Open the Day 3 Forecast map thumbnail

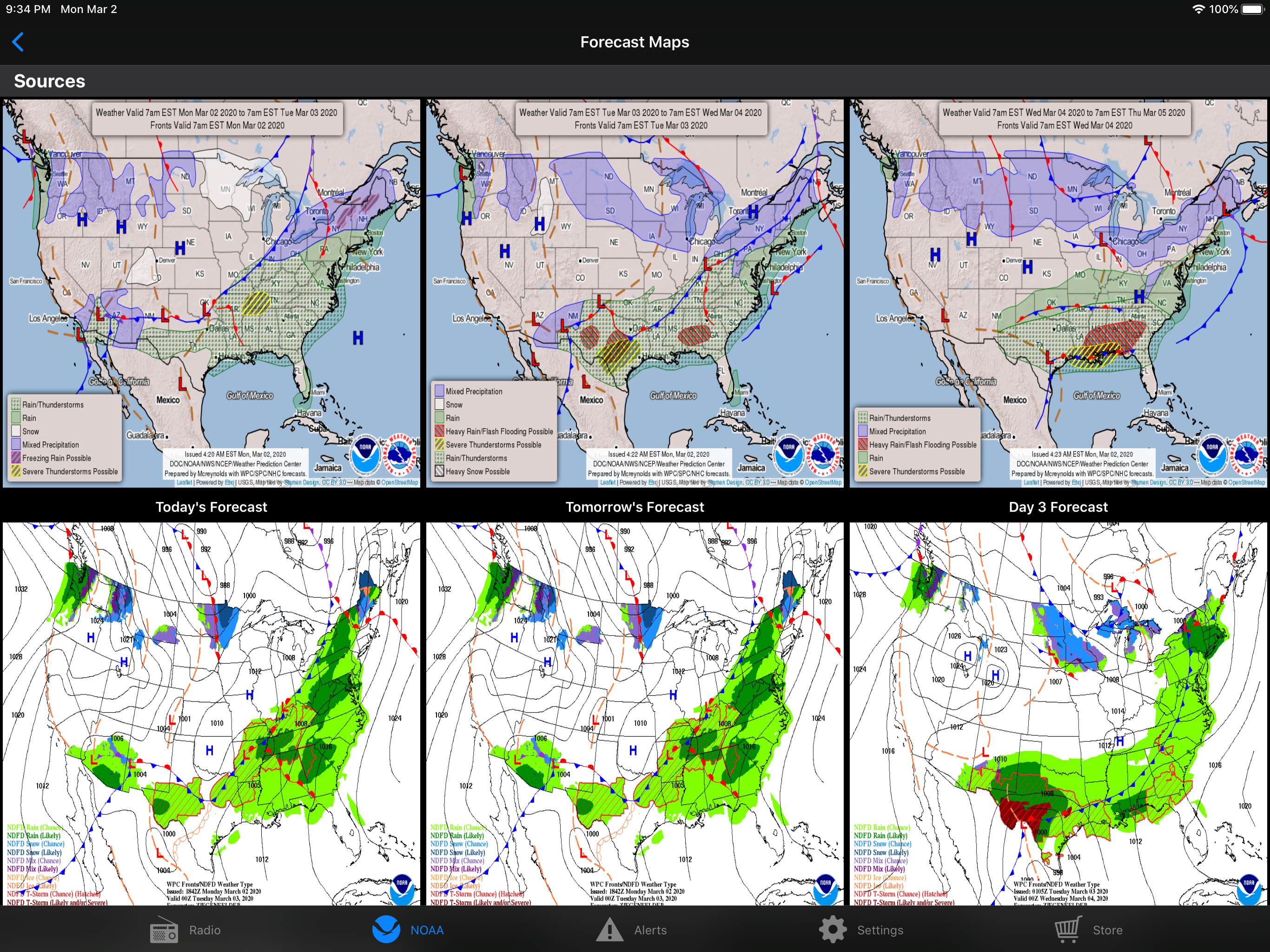[x=1058, y=293]
